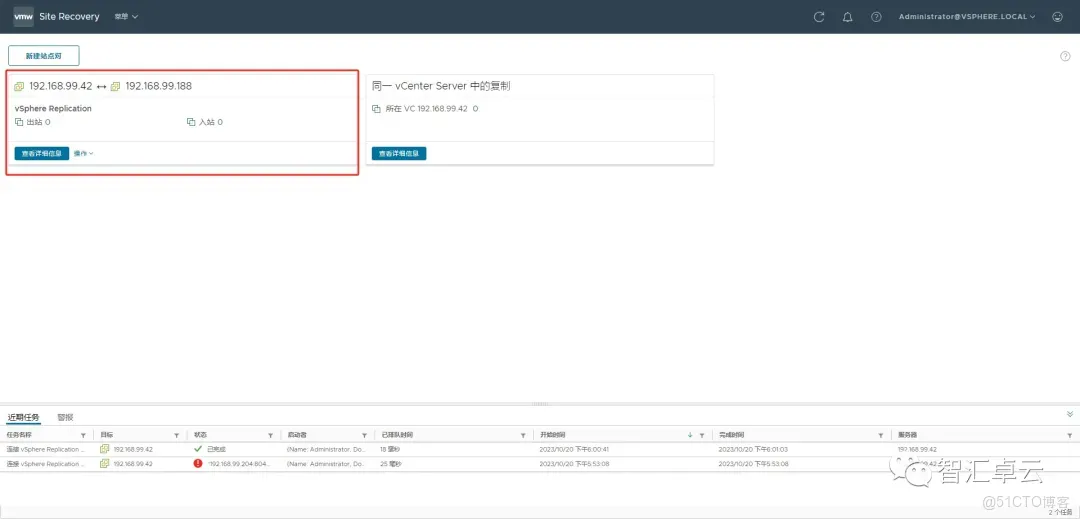Click task name in the failed row
The height and width of the screenshot is (519, 1080).
43,464
